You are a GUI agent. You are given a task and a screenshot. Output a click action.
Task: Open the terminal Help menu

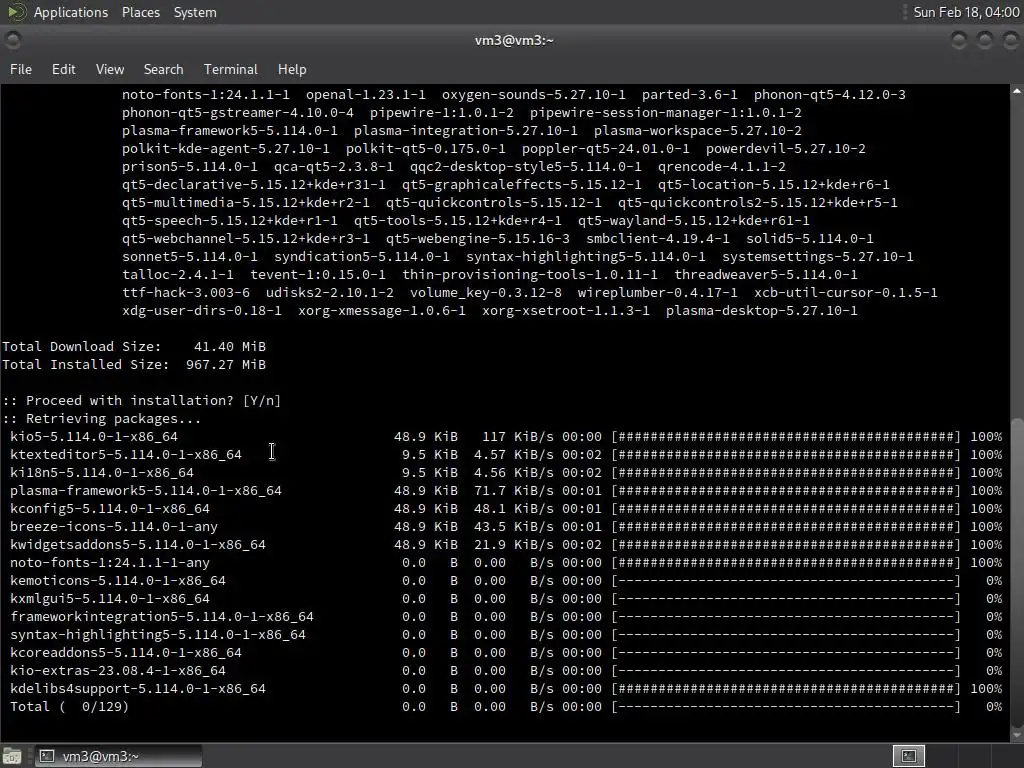pyautogui.click(x=292, y=69)
